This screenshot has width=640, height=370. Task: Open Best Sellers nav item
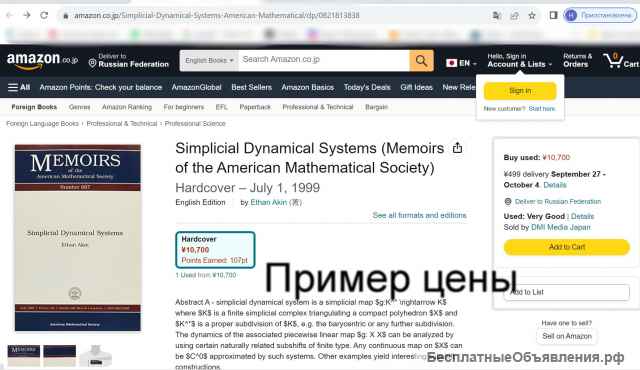click(251, 87)
